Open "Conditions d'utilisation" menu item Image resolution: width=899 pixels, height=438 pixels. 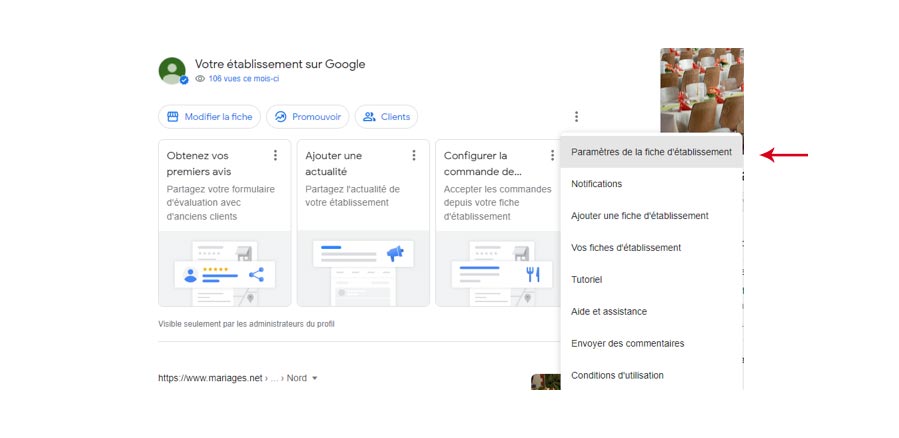click(x=651, y=376)
